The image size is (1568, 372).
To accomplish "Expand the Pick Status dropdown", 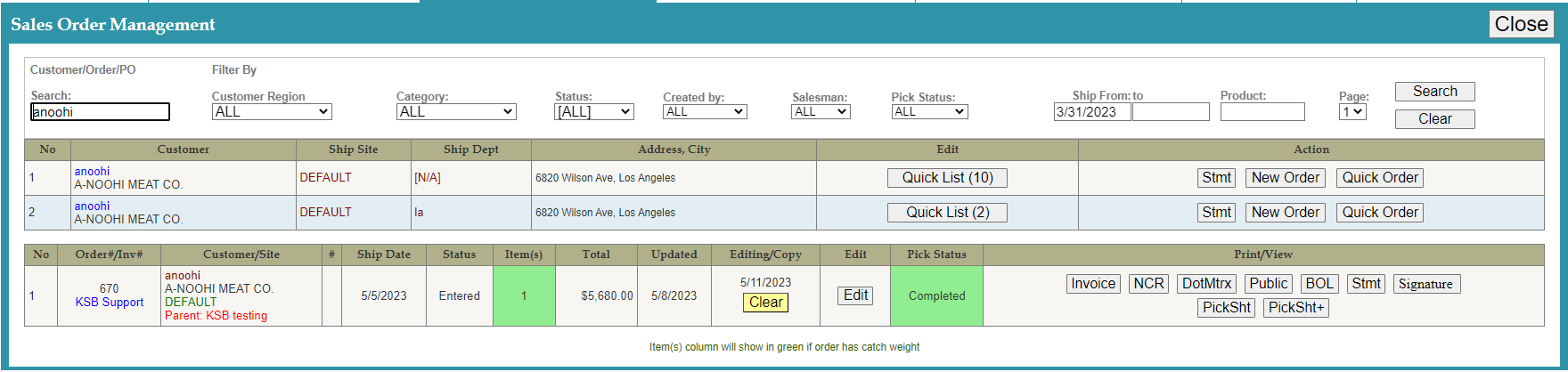I will tap(929, 112).
